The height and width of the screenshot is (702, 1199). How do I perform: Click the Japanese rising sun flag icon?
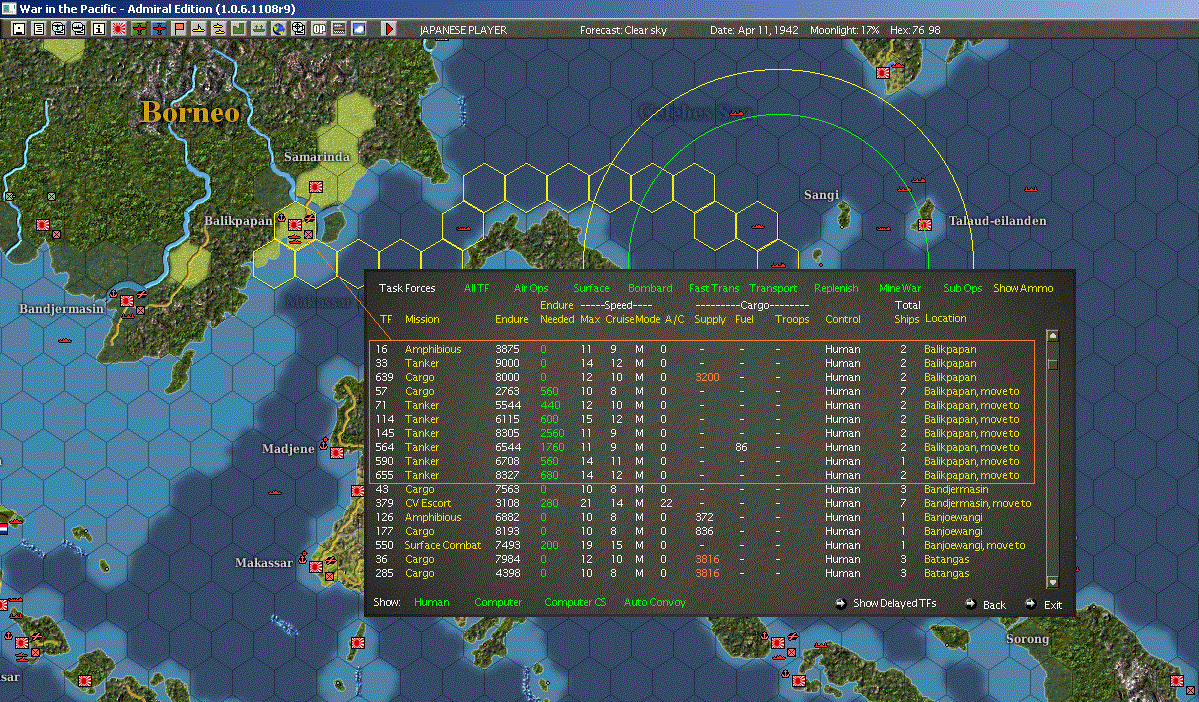(119, 29)
